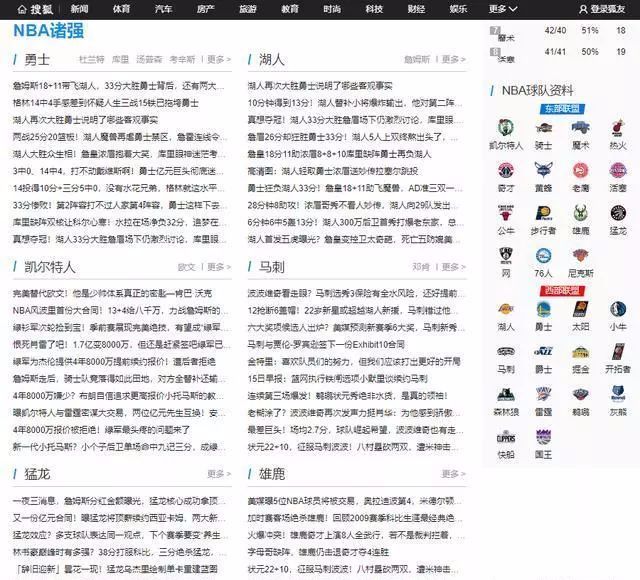Open the Clippers (快船) team logo

[505, 437]
